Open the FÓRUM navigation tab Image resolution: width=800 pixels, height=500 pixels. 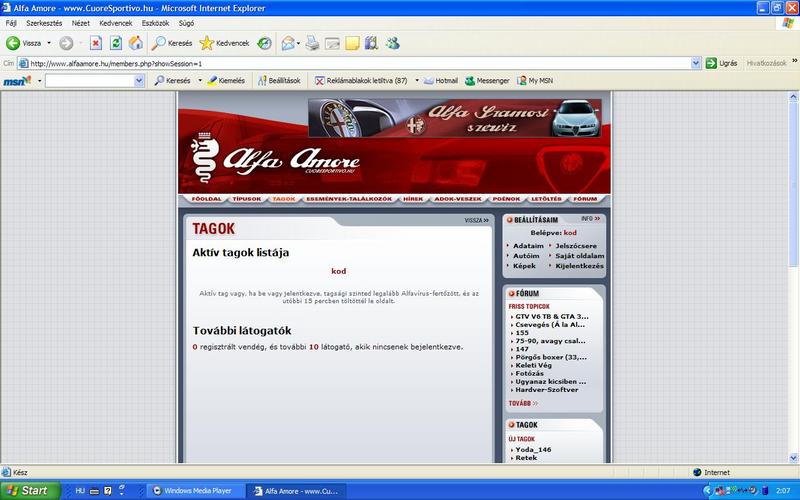585,199
